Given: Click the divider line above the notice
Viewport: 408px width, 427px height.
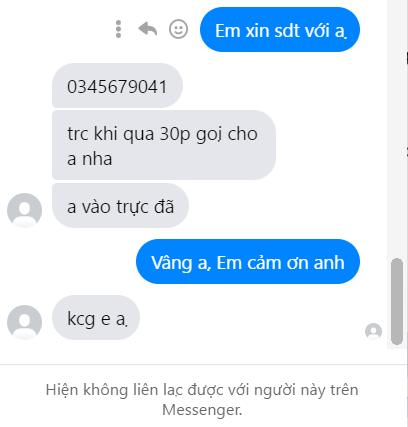Looking at the screenshot, I should (204, 365).
